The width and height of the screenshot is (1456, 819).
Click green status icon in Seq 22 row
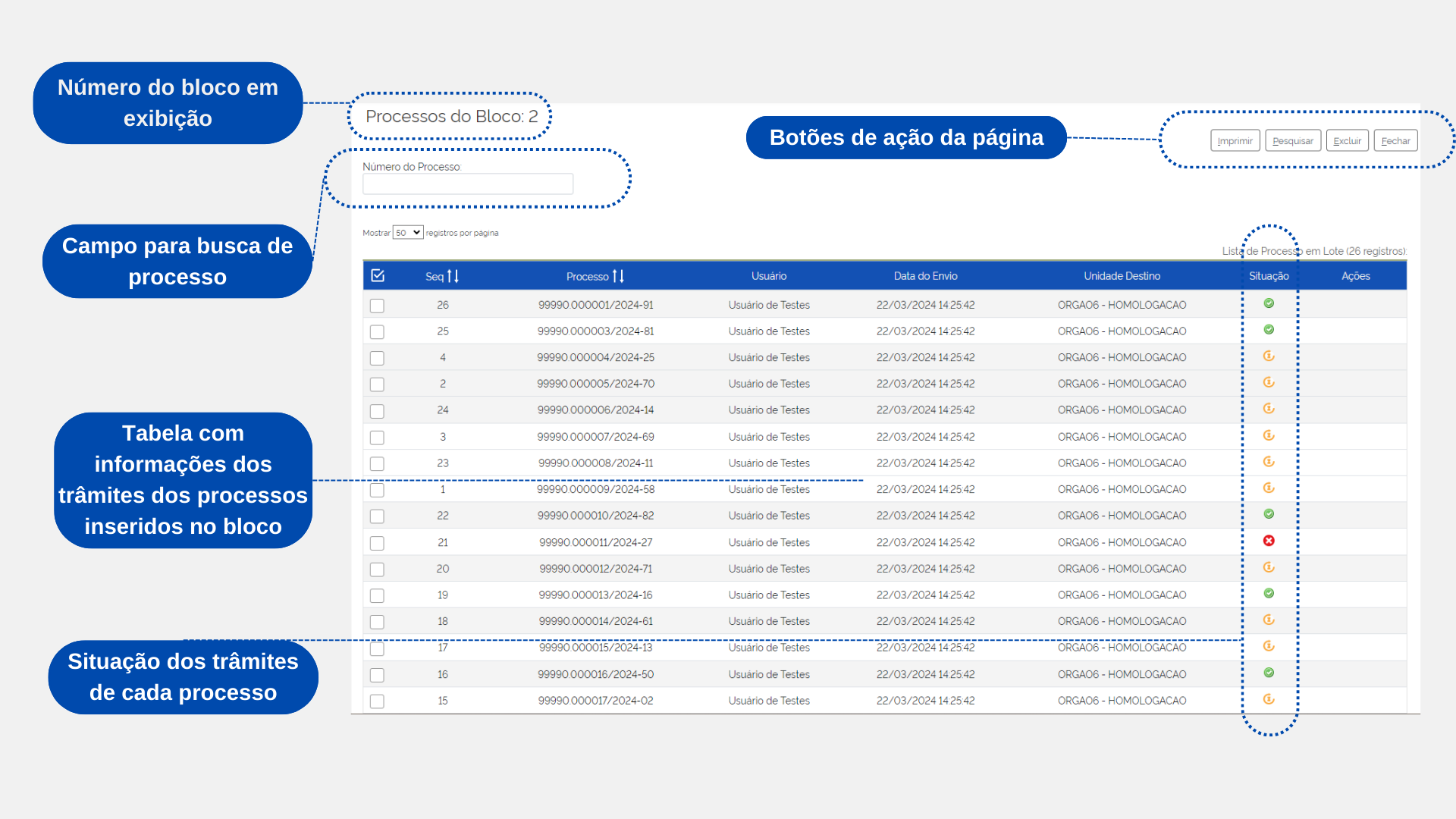(x=1269, y=514)
